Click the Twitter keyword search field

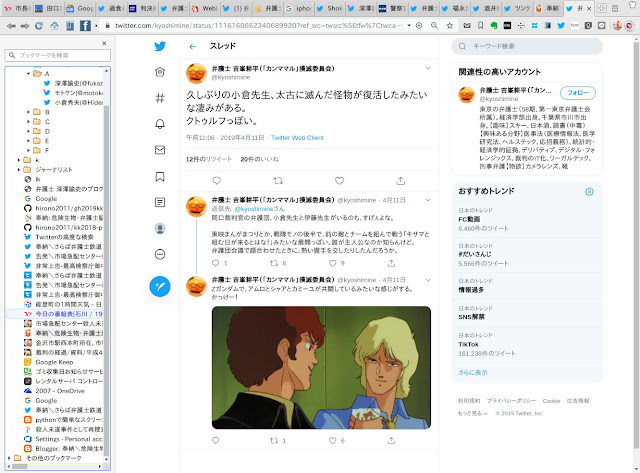click(527, 47)
